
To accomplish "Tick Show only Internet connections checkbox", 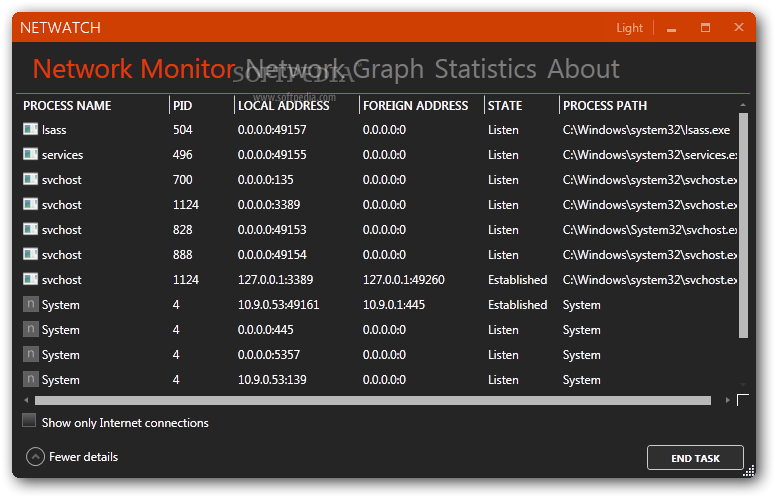I will pos(29,421).
